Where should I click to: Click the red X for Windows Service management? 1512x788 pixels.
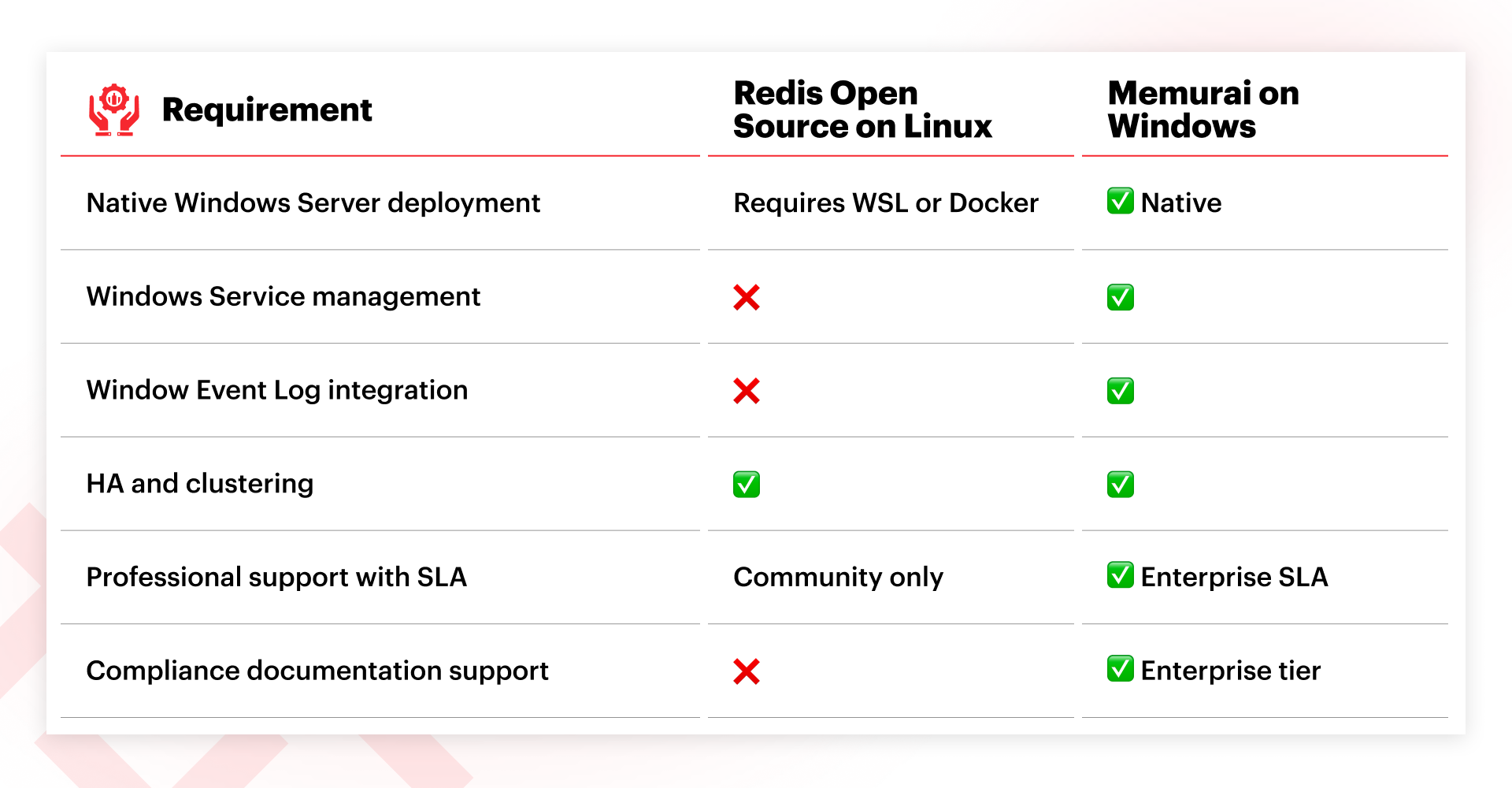[747, 297]
